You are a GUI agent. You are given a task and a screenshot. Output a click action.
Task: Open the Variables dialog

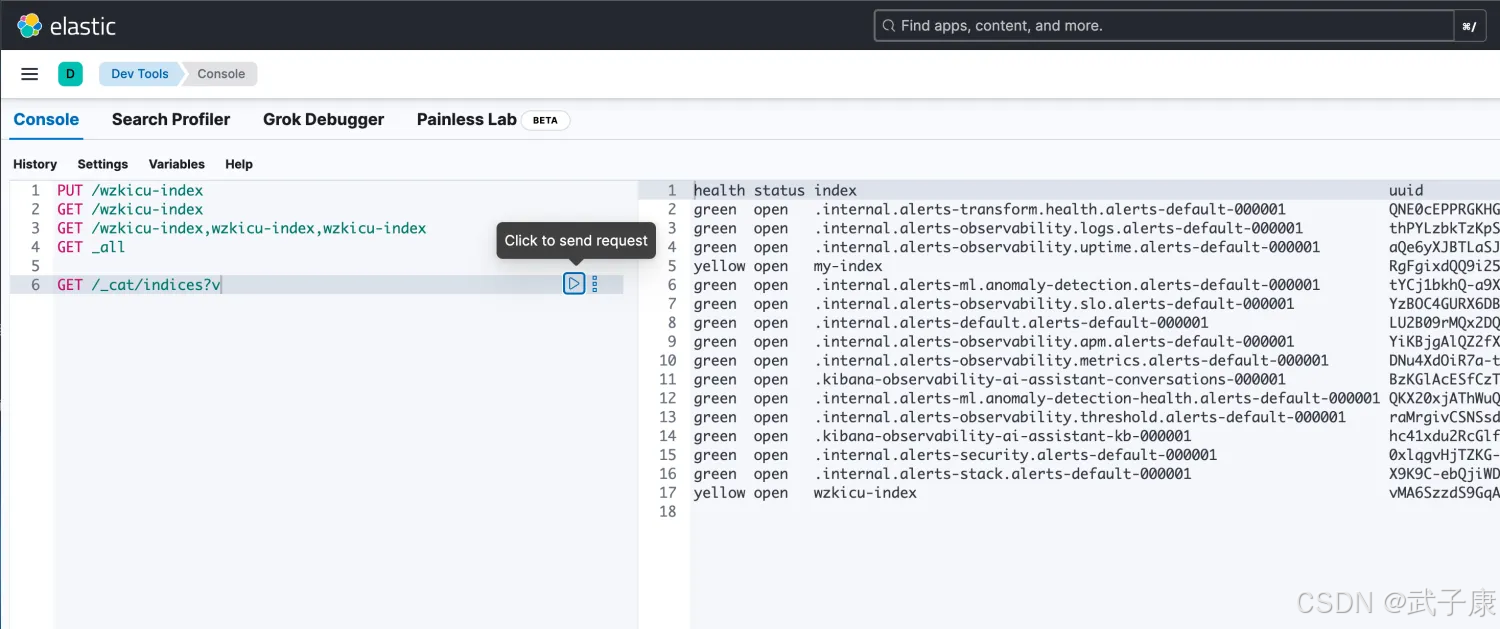[x=176, y=164]
